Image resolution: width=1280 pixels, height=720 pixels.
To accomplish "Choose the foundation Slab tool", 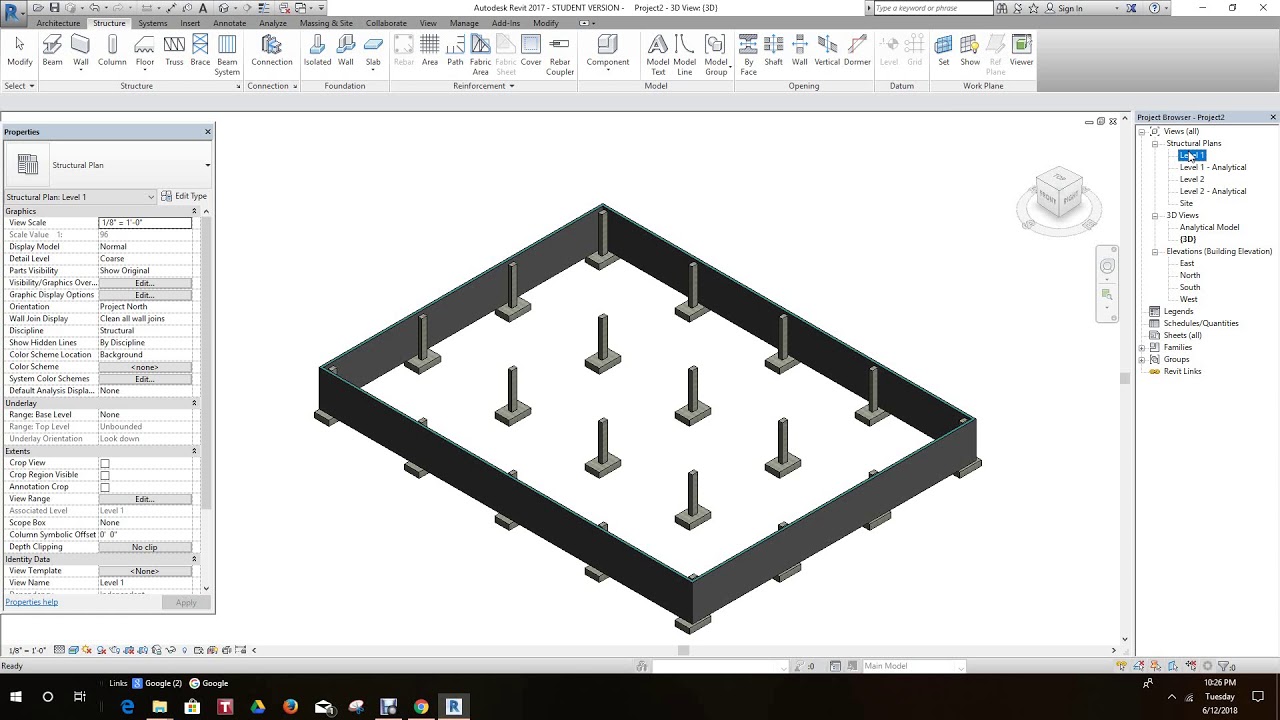I will [373, 51].
